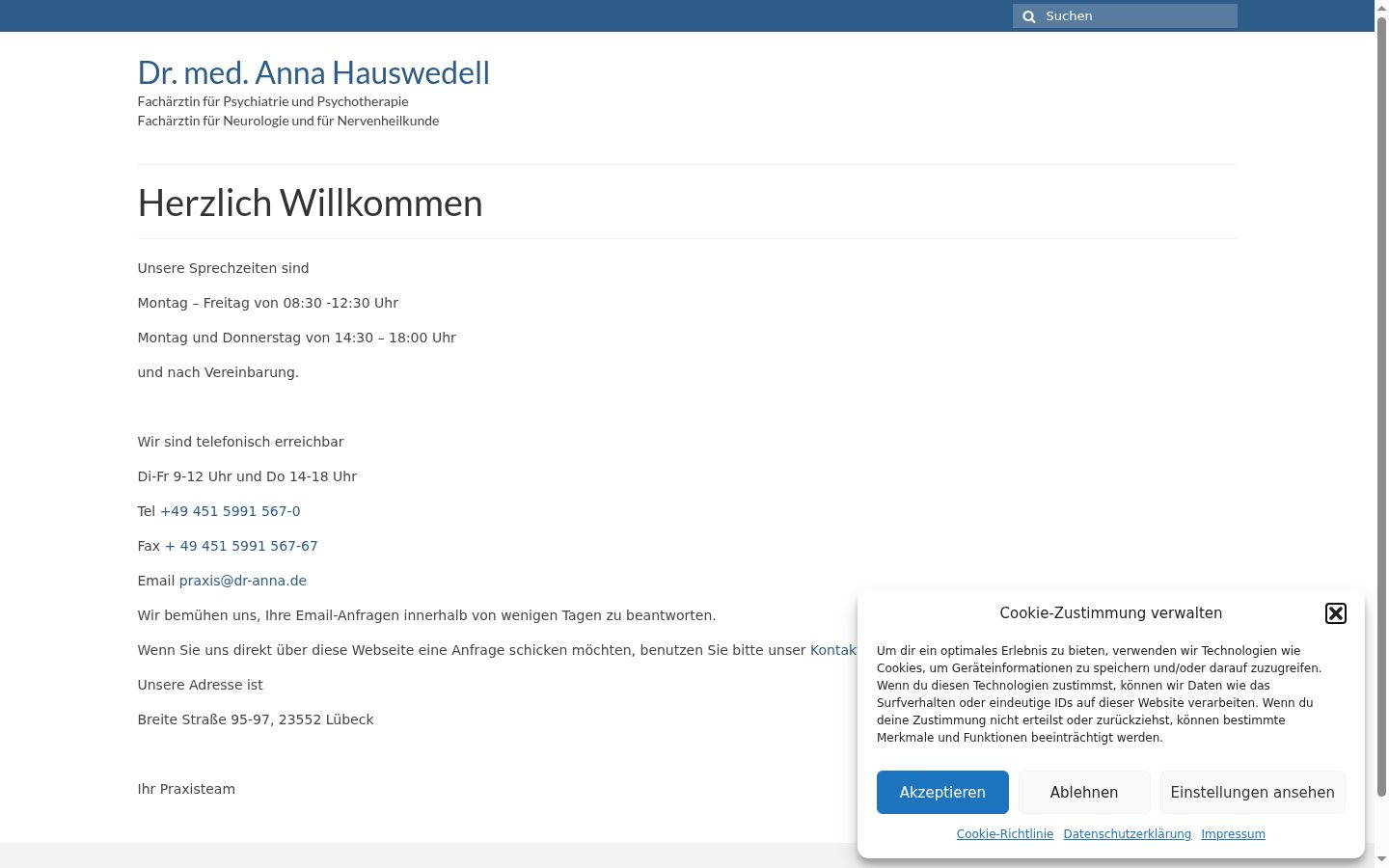This screenshot has height=868, width=1389.
Task: Click the address text Breite Straße 95-97
Action: point(256,719)
